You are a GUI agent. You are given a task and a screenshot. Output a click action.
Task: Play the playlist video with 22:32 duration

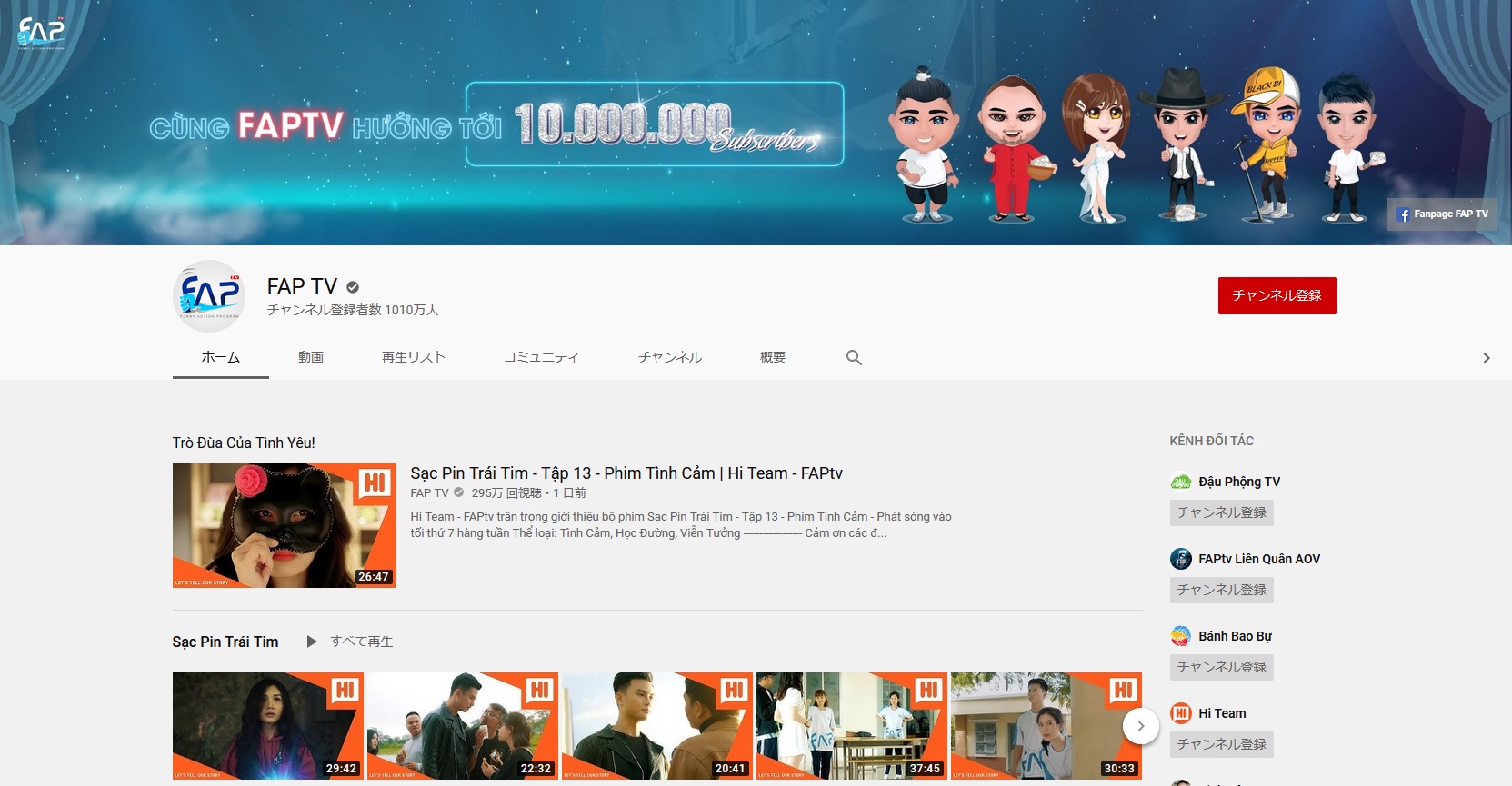click(463, 726)
